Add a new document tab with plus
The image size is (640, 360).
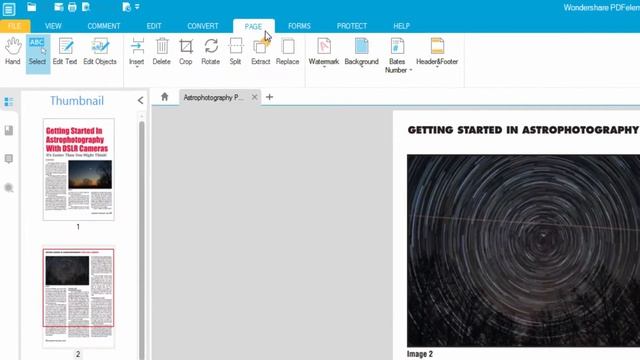(x=269, y=97)
